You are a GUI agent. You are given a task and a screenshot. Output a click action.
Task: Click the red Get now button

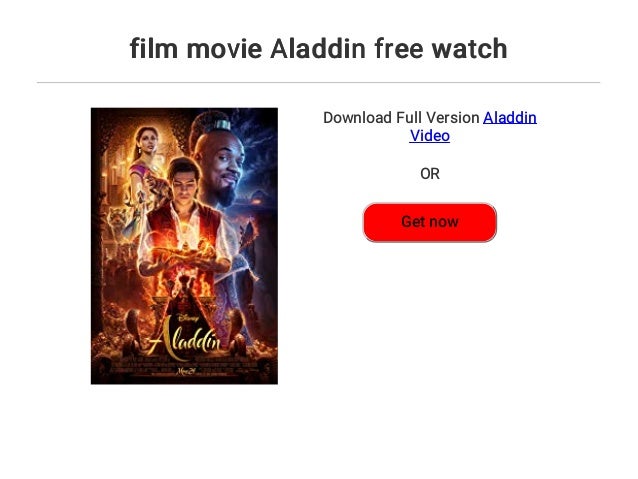pyautogui.click(x=429, y=222)
